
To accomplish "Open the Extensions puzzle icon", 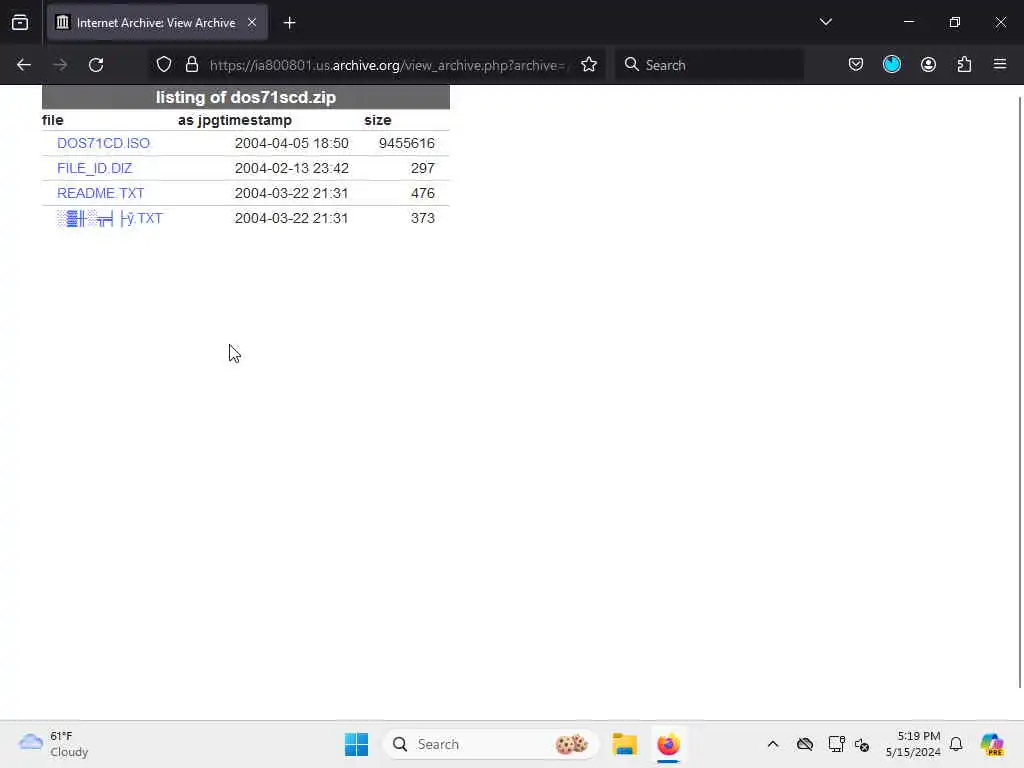I will 964,65.
